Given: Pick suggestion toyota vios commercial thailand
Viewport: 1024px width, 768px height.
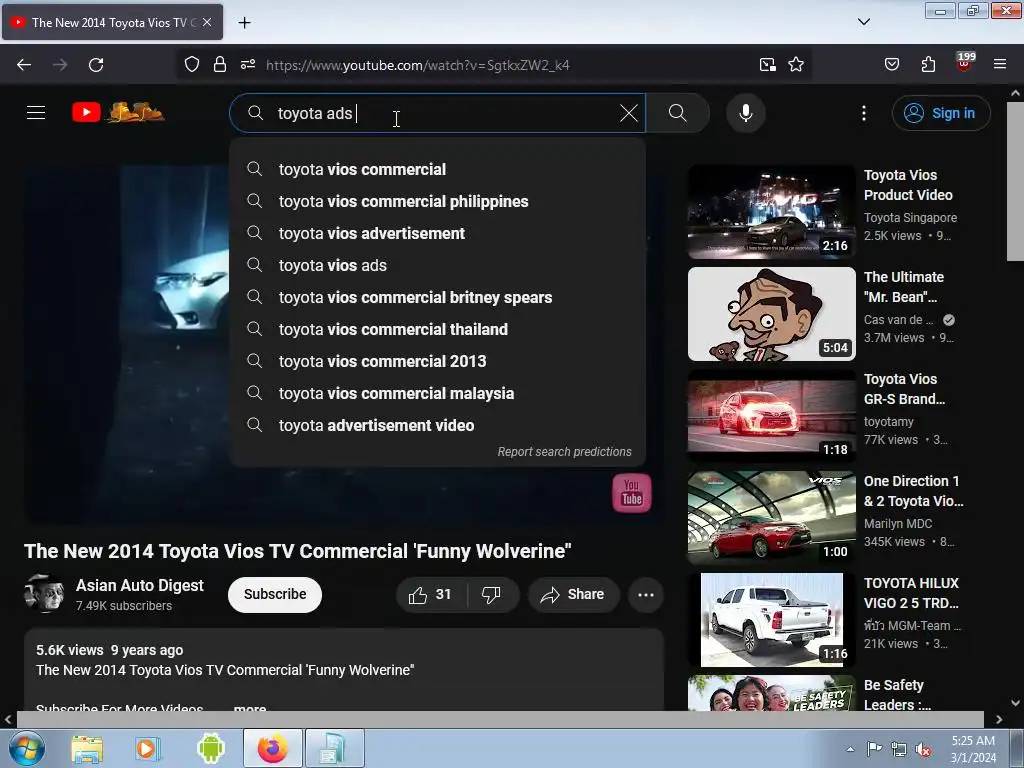Looking at the screenshot, I should [x=438, y=329].
